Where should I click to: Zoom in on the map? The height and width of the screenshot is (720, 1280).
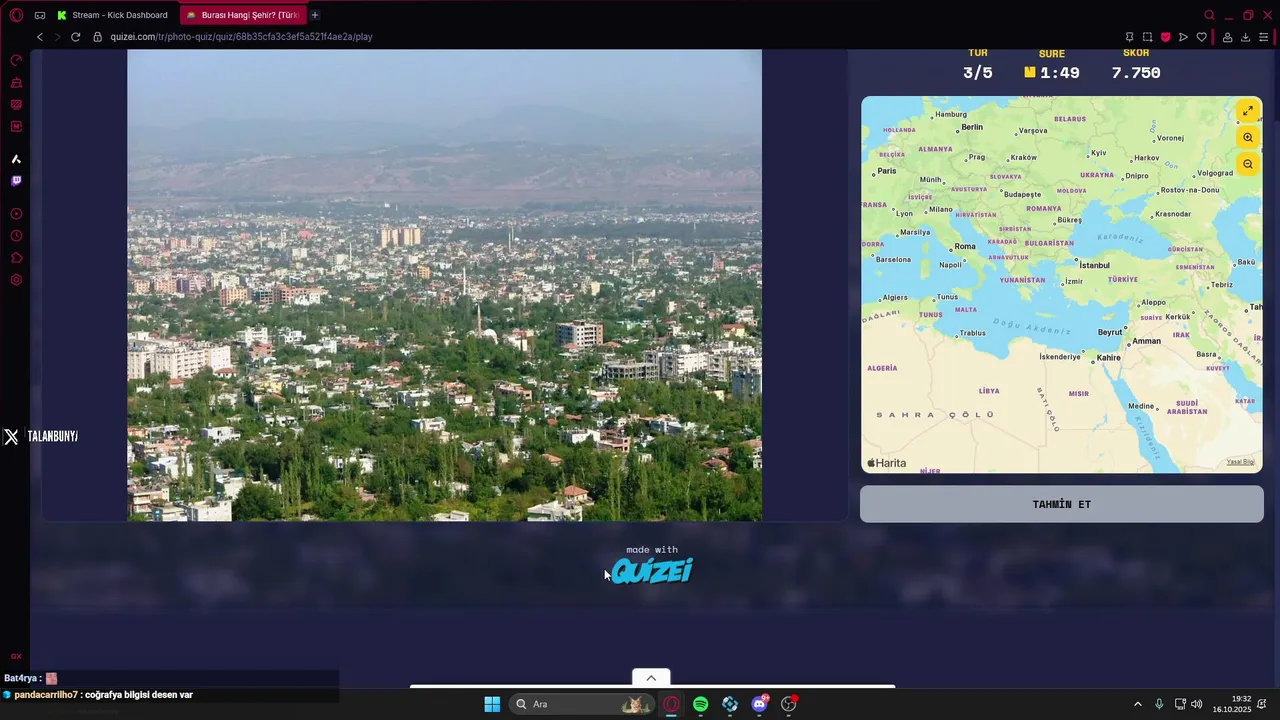(x=1247, y=138)
